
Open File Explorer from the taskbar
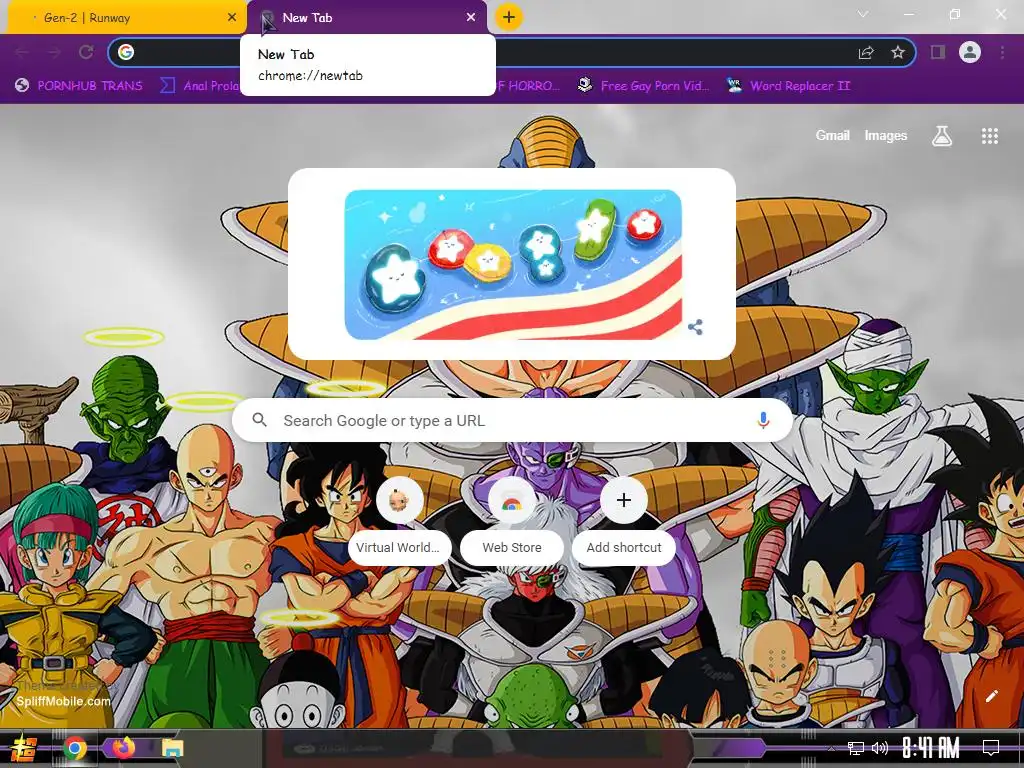click(173, 748)
